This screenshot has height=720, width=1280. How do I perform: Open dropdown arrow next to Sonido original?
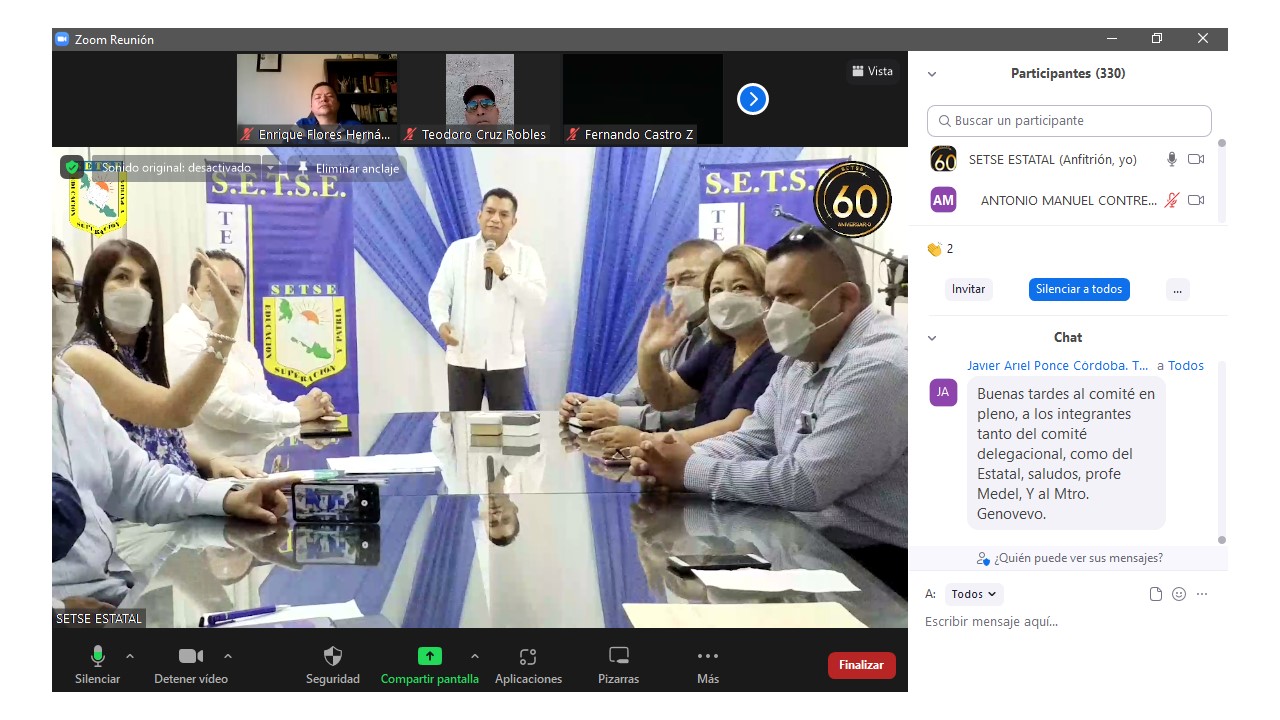270,168
